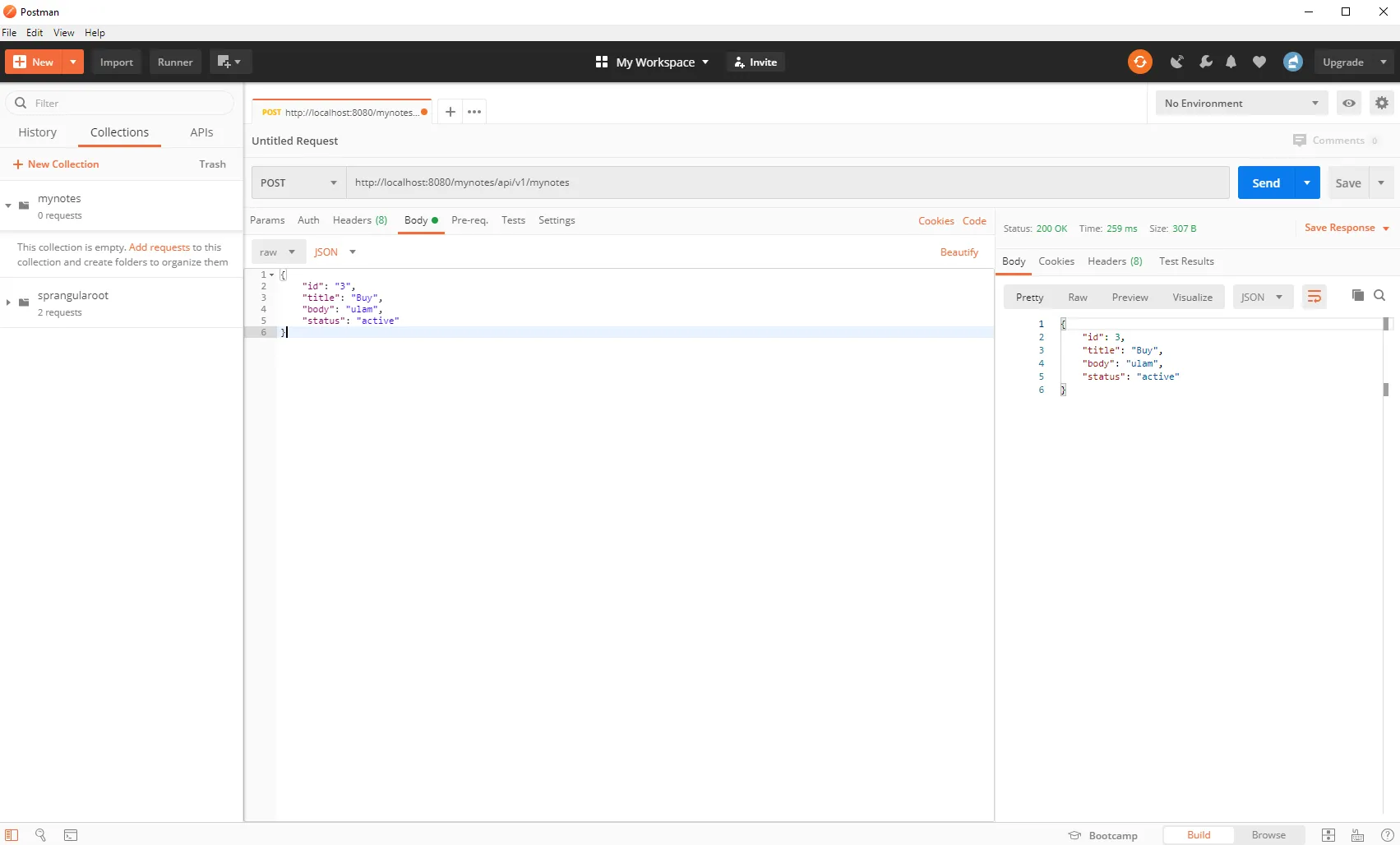Open the capture requests satellite icon
The image size is (1400, 845).
coord(1176,62)
